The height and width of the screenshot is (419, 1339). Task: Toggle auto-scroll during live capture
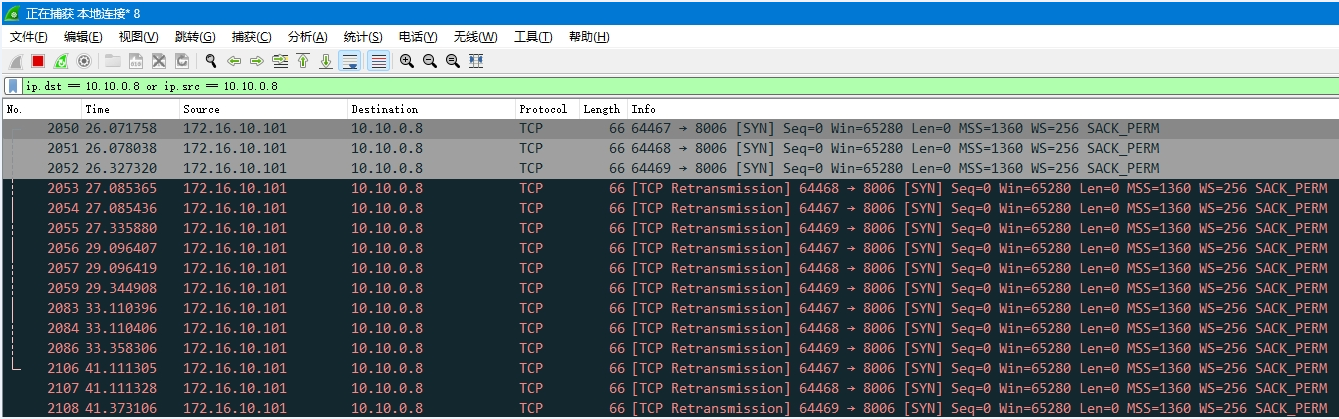click(x=350, y=61)
